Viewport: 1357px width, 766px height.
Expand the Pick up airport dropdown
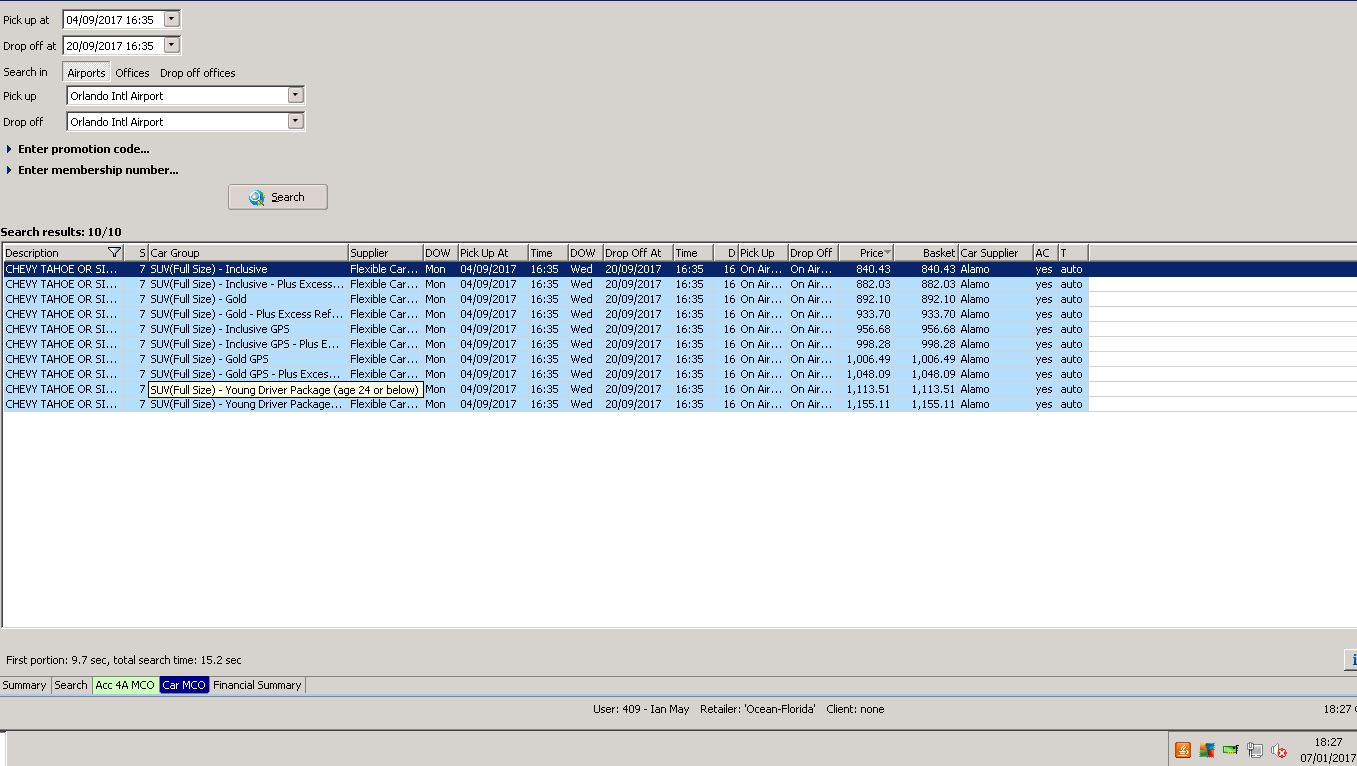click(295, 96)
